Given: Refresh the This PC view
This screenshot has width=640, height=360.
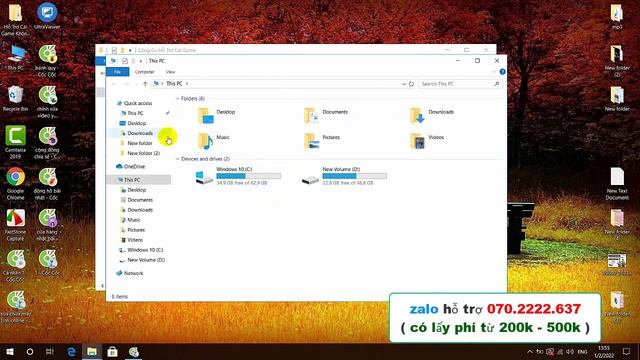Looking at the screenshot, I should click(x=411, y=84).
